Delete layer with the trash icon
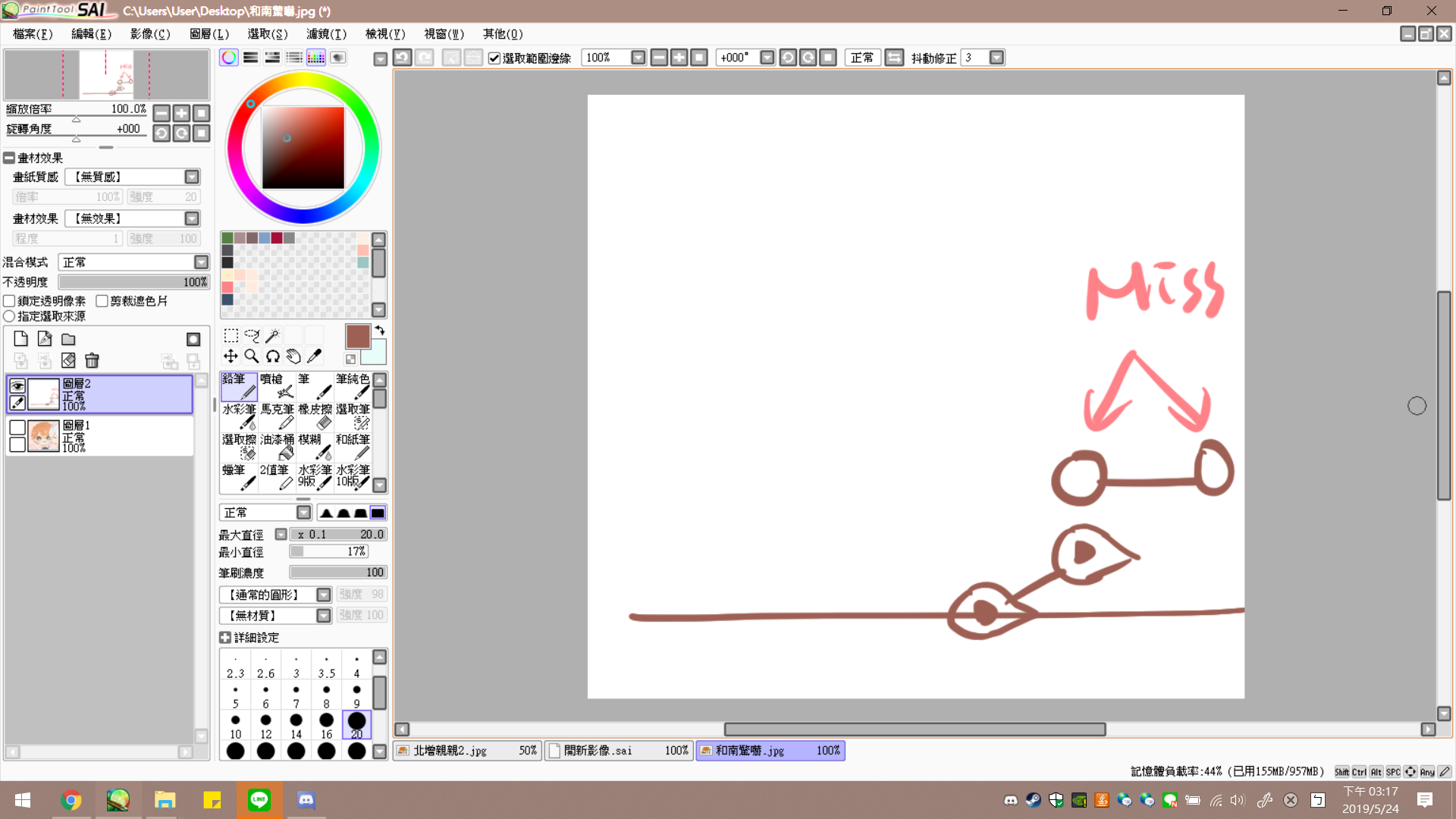 [92, 360]
